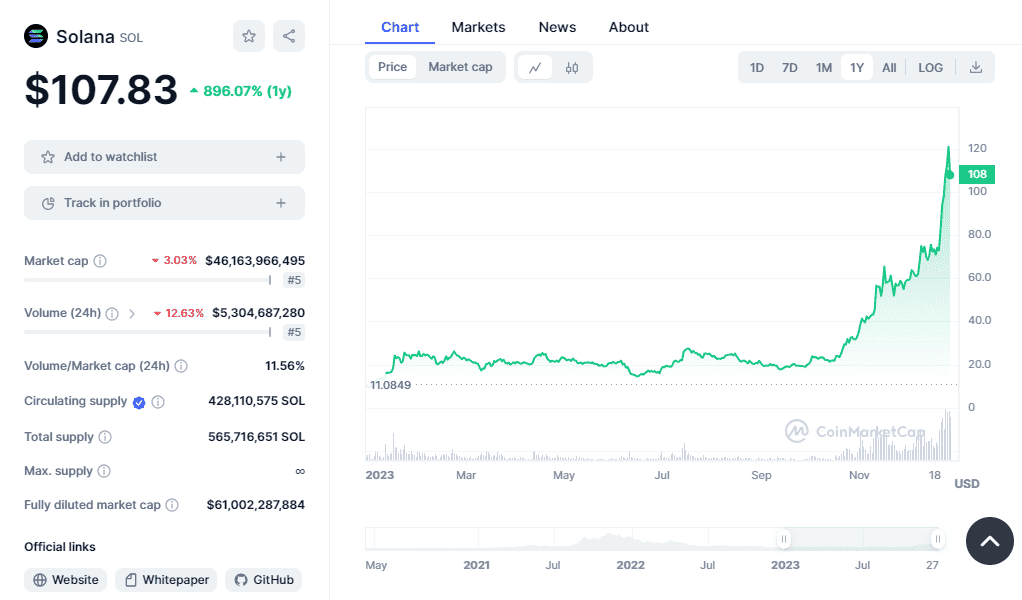Viewport: 1022px width, 600px height.
Task: Click the plus icon on Add to watchlist
Action: click(281, 157)
